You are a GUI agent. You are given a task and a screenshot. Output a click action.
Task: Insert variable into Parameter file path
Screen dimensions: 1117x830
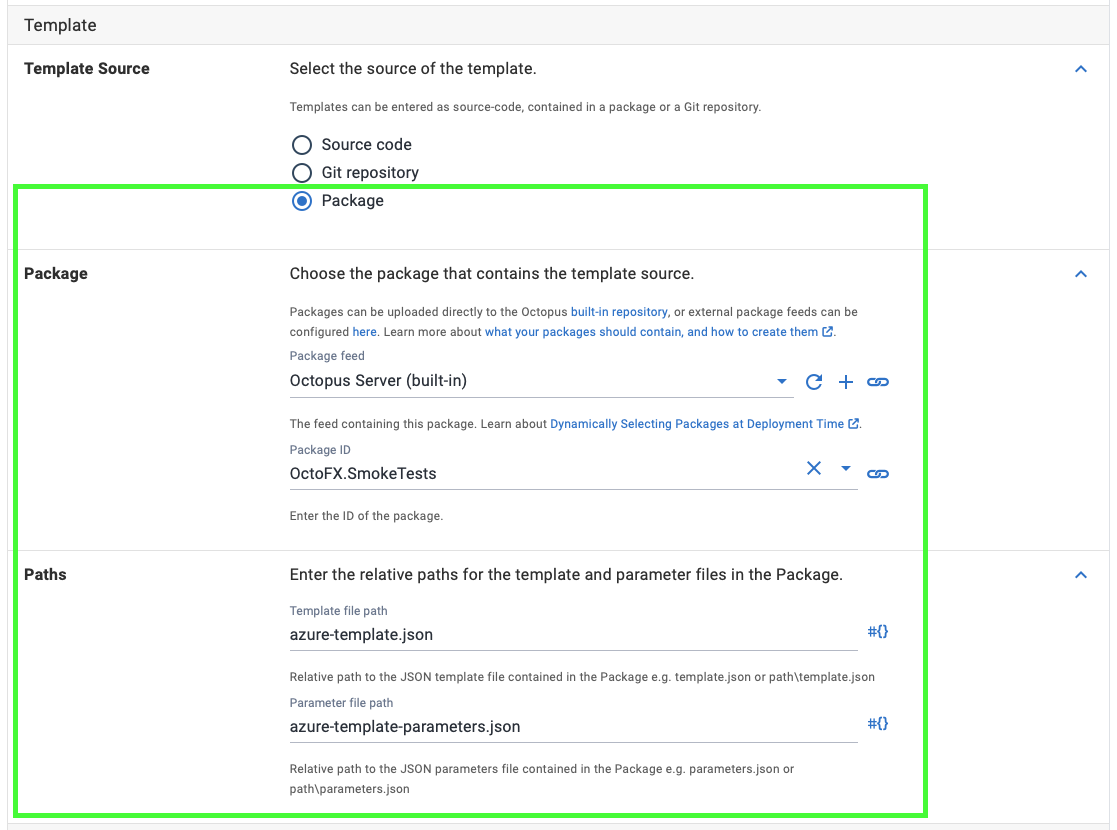(x=877, y=723)
